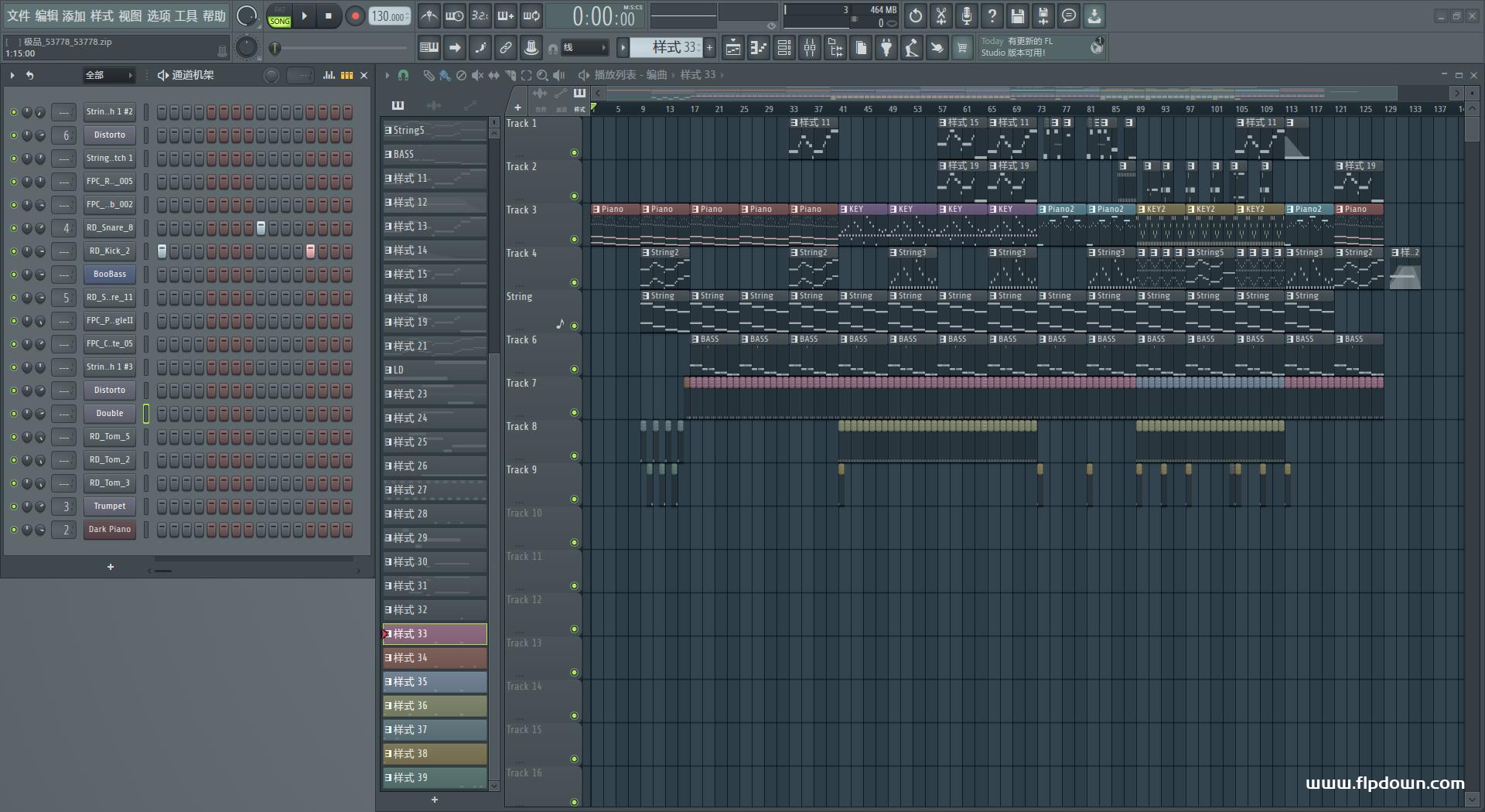Viewport: 1485px width, 812px height.
Task: Select the Draw pencil tool in playlist
Action: pyautogui.click(x=428, y=75)
